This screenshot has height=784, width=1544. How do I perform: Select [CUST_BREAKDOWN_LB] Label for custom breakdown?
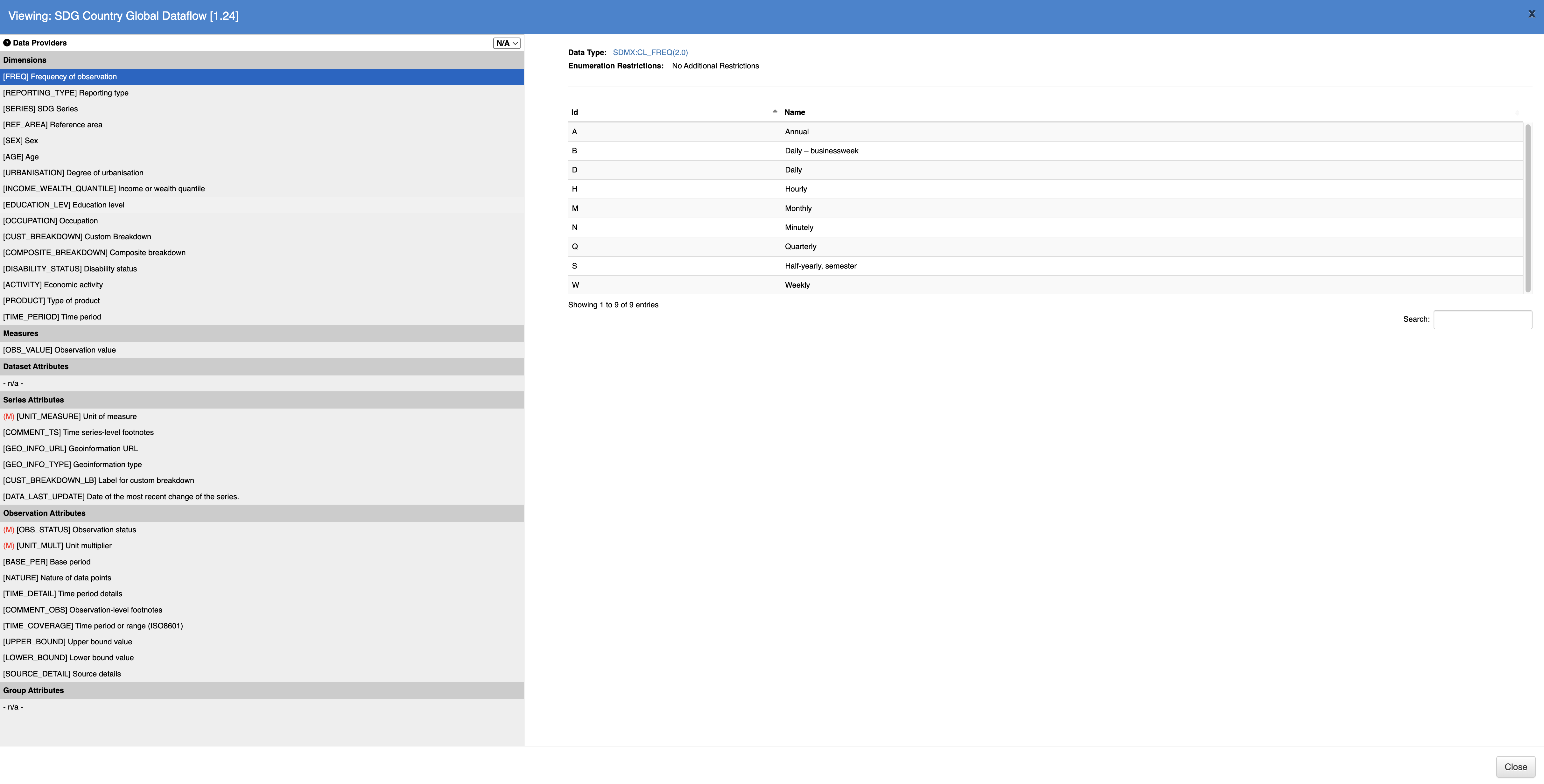coord(262,480)
